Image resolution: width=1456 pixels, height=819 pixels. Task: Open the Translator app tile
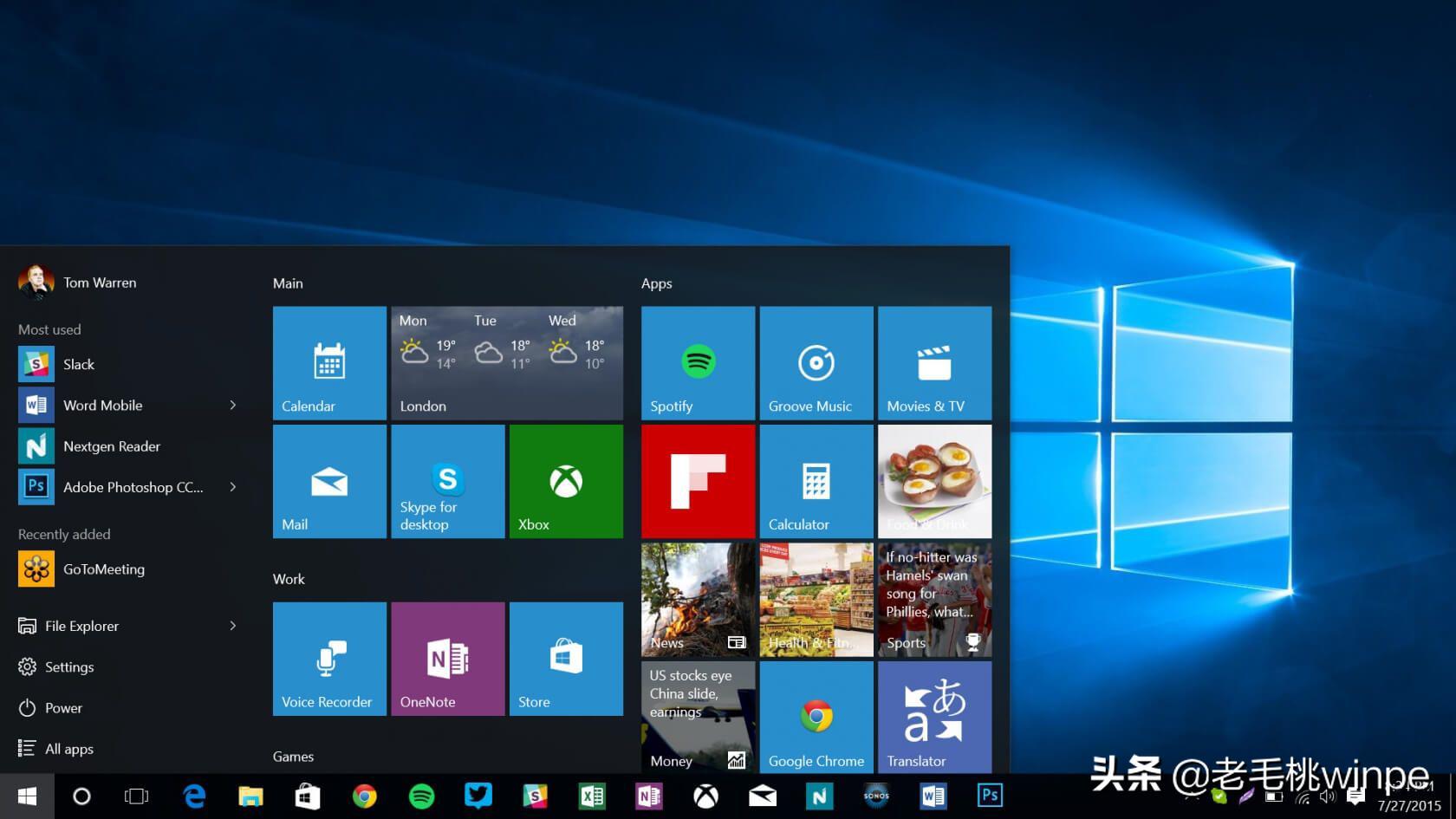coord(934,717)
